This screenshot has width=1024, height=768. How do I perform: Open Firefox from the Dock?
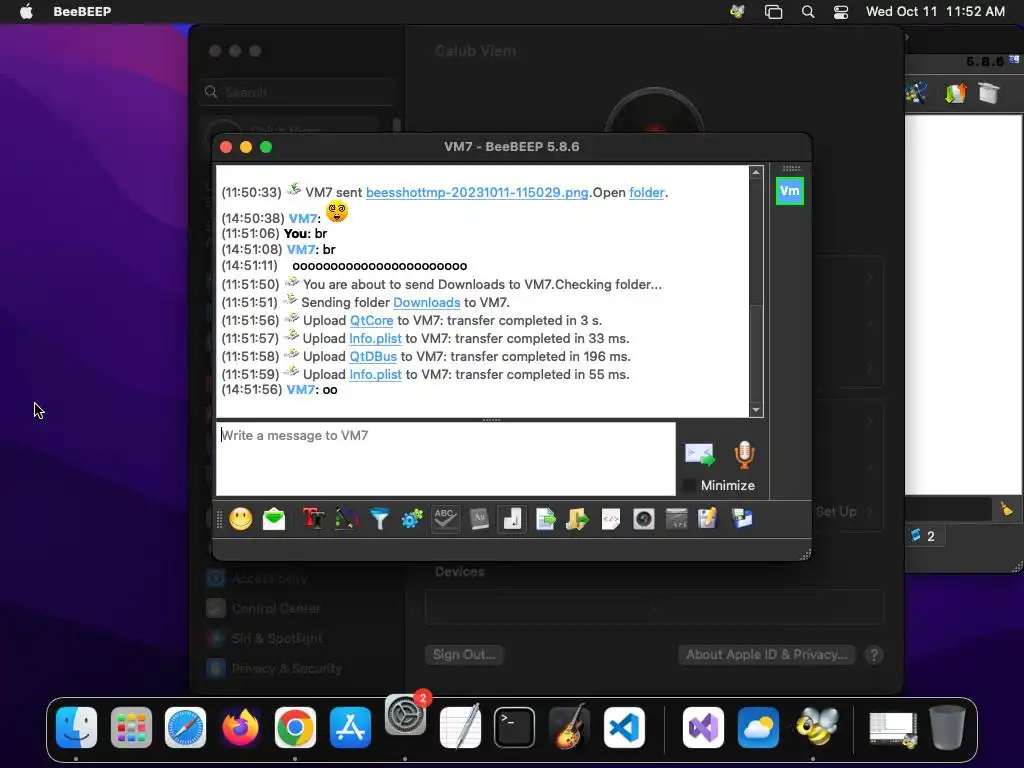click(x=240, y=727)
